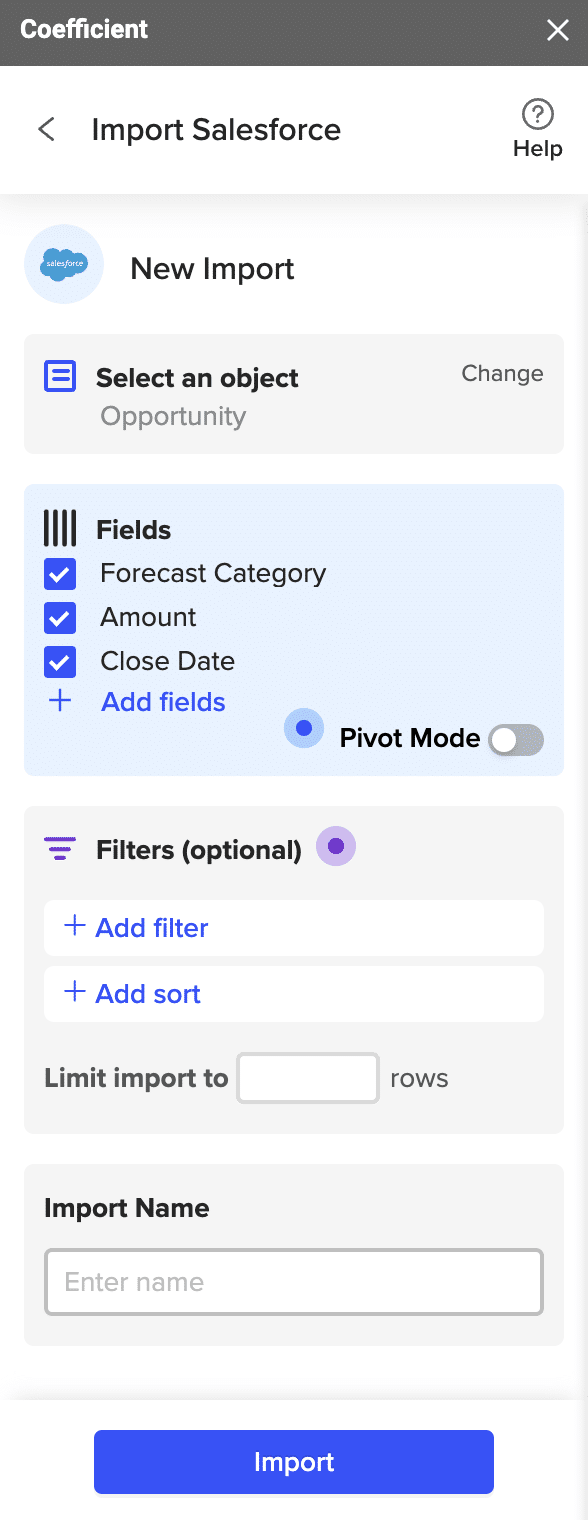
Task: Click Add fields link
Action: (x=163, y=702)
